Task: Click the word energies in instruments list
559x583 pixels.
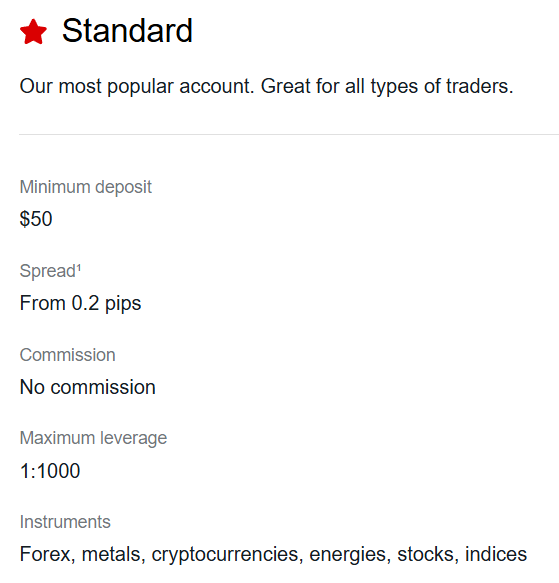Action: [x=347, y=555]
